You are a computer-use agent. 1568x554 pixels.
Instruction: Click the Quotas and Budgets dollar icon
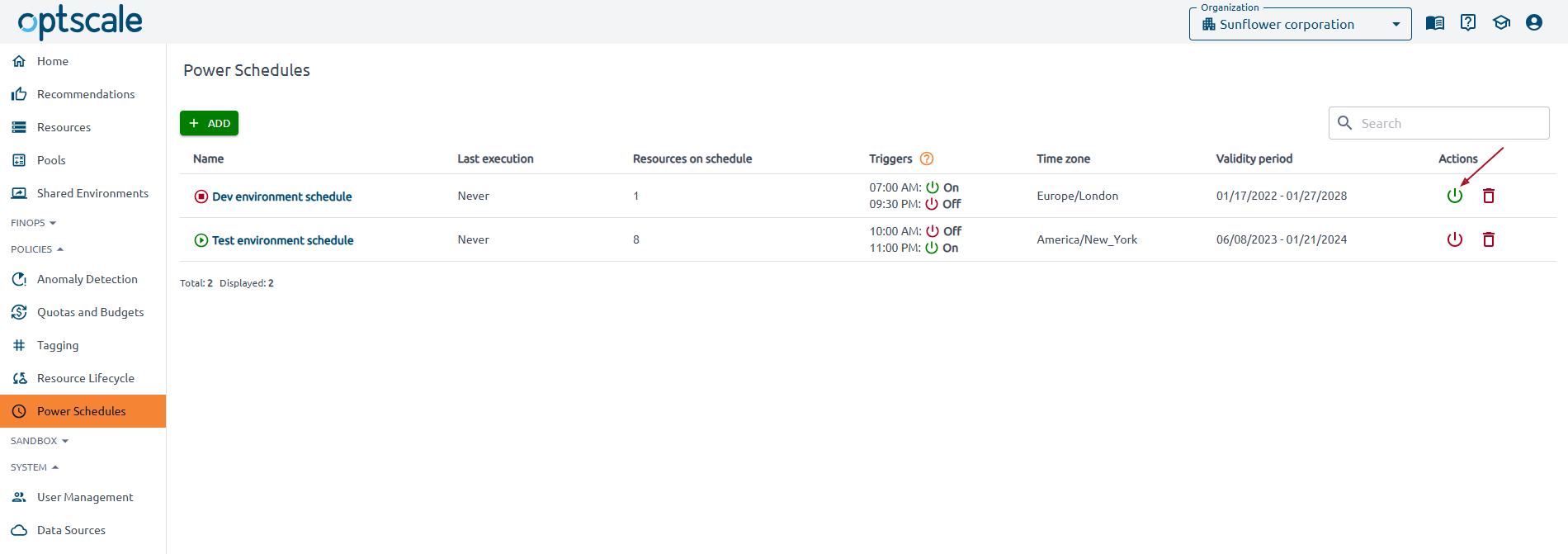click(x=19, y=312)
